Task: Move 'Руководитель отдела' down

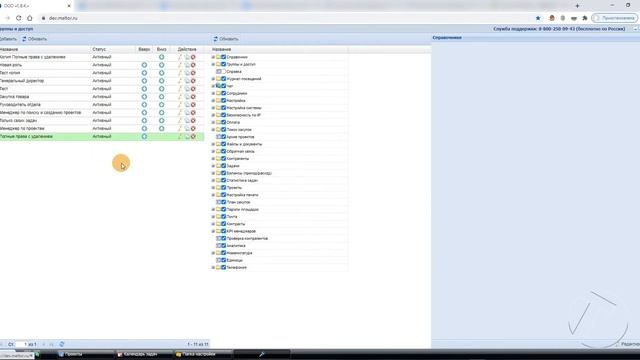Action: point(162,104)
